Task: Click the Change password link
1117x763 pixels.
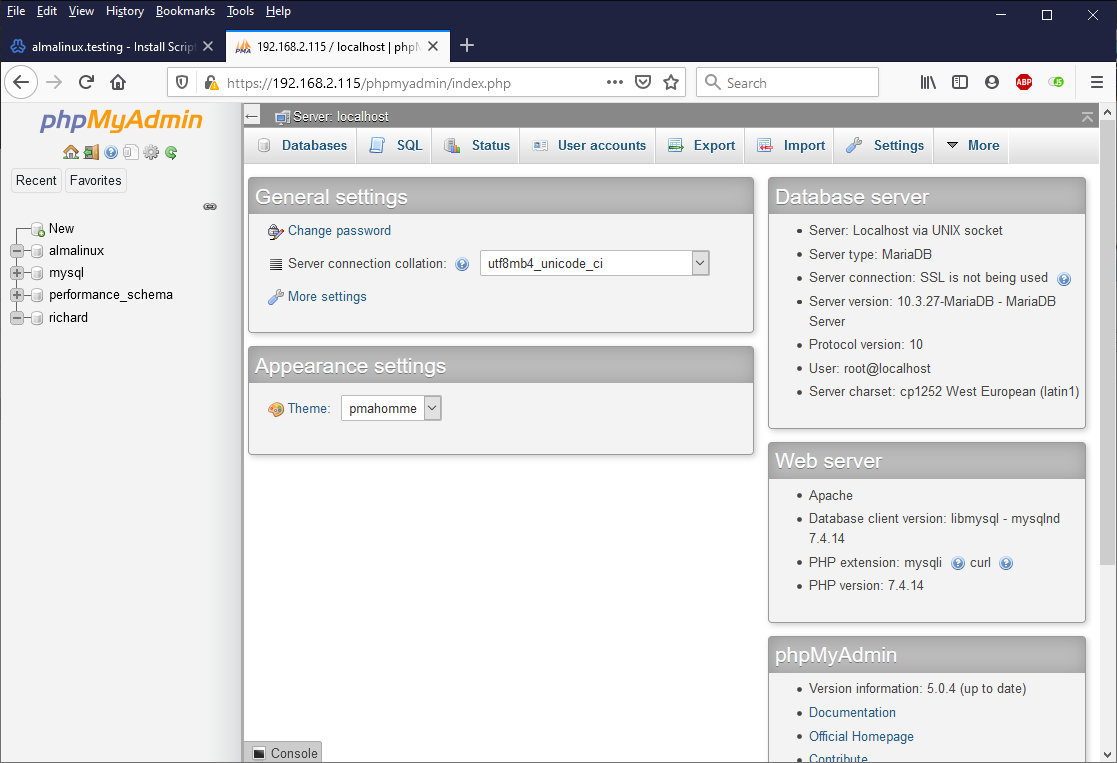Action: 339,231
